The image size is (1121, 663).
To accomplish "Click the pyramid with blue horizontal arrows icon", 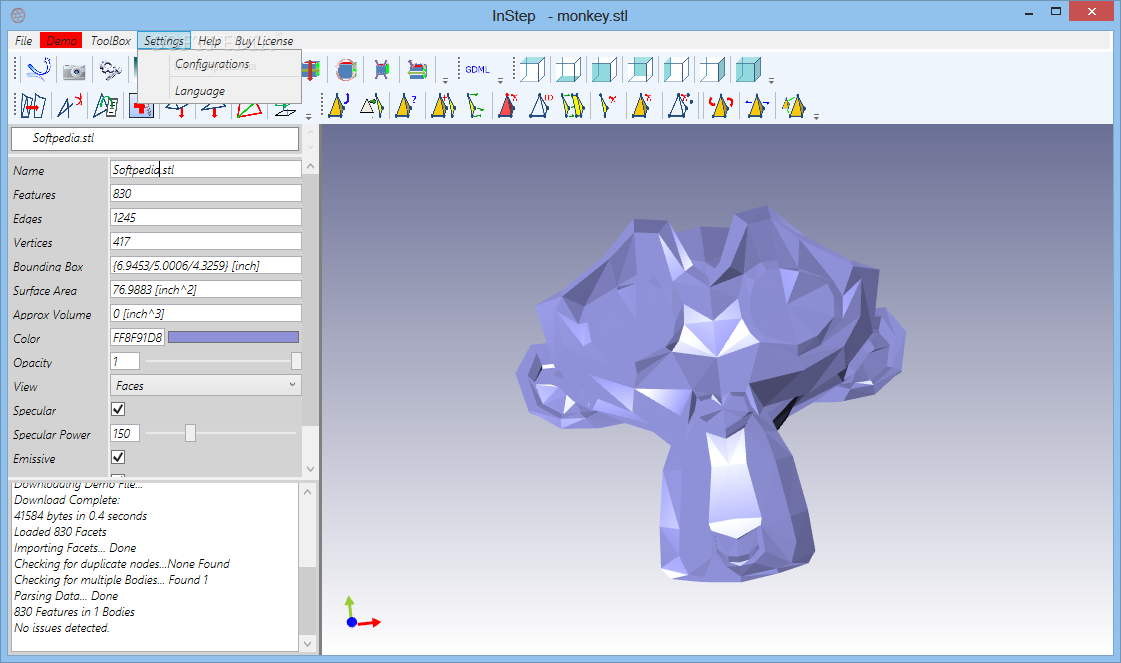I will [756, 106].
